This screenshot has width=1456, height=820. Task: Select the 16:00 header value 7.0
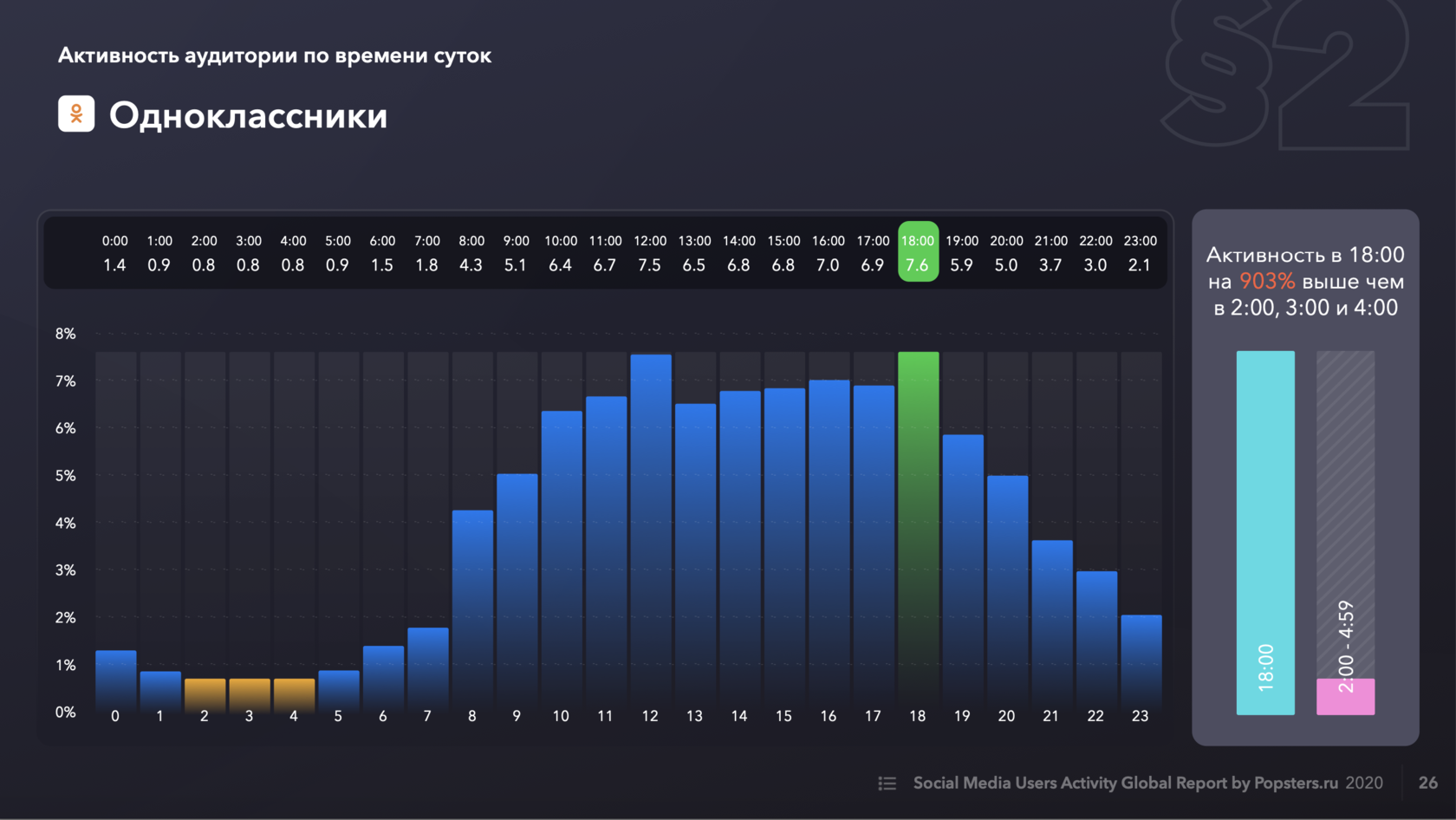pos(829,265)
